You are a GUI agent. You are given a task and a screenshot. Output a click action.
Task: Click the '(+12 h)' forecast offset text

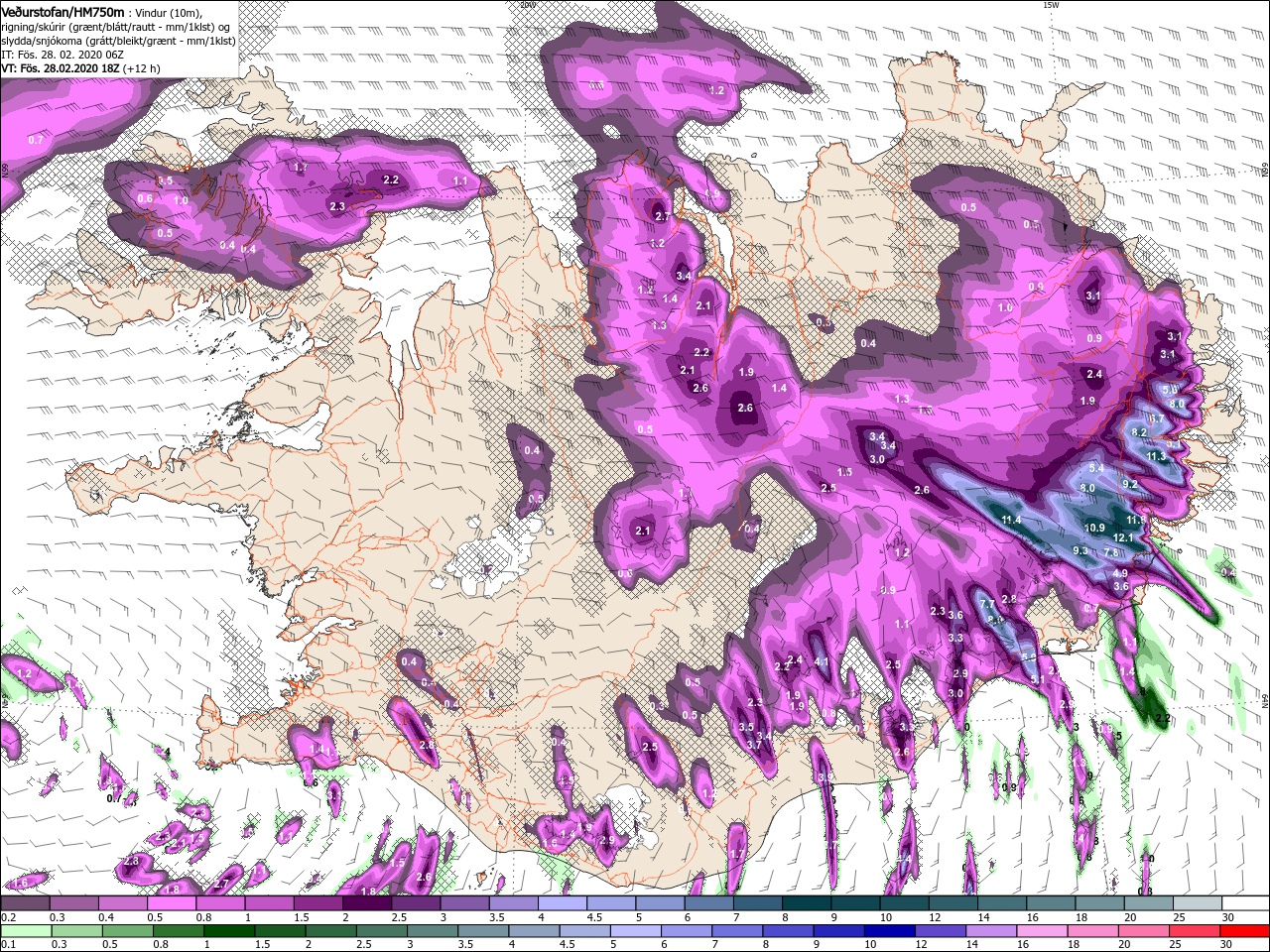click(x=141, y=68)
